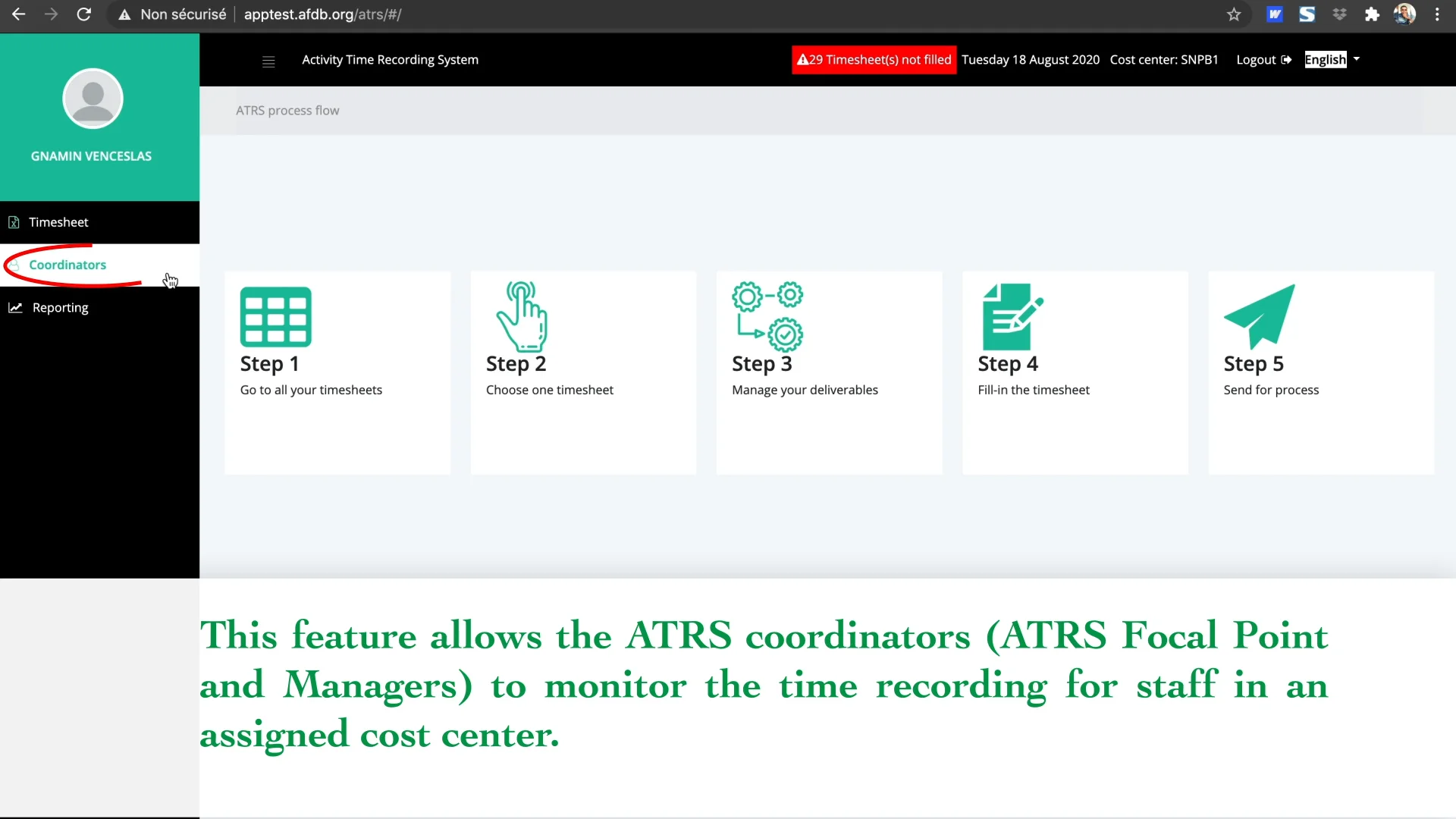
Task: Click the 'Non sécurisé' security warning
Action: [x=173, y=14]
